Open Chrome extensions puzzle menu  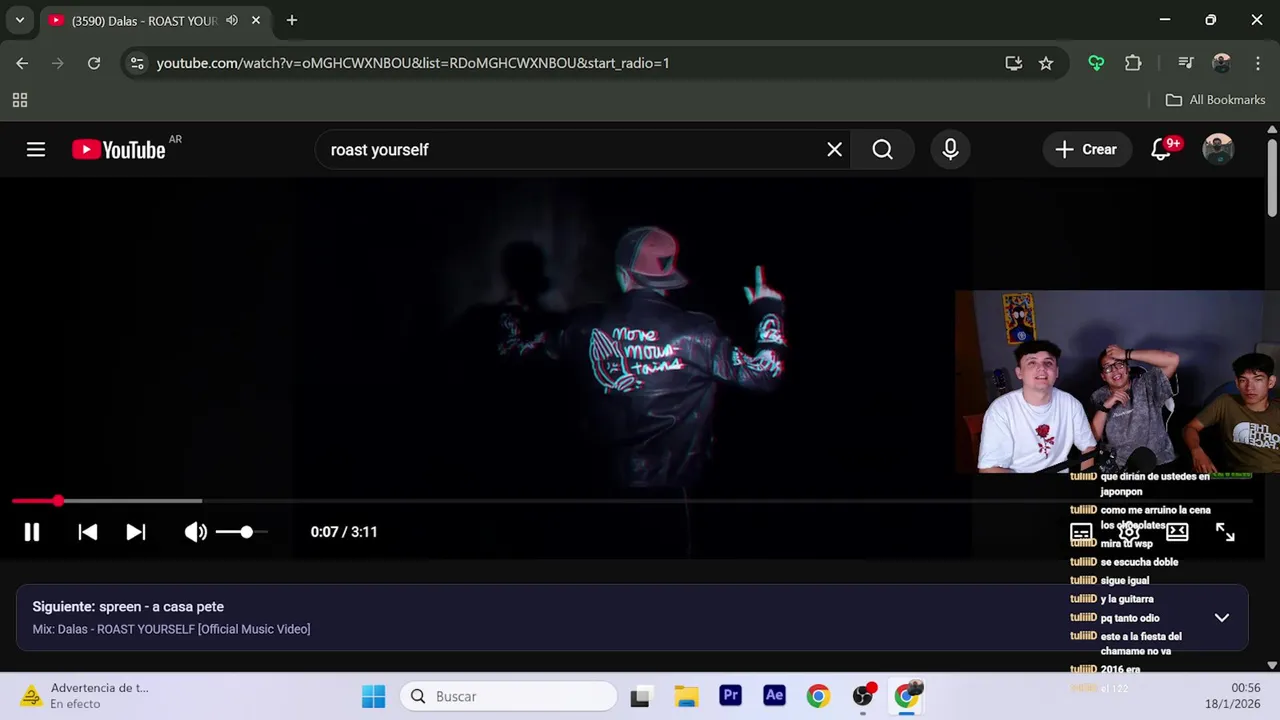click(1133, 63)
